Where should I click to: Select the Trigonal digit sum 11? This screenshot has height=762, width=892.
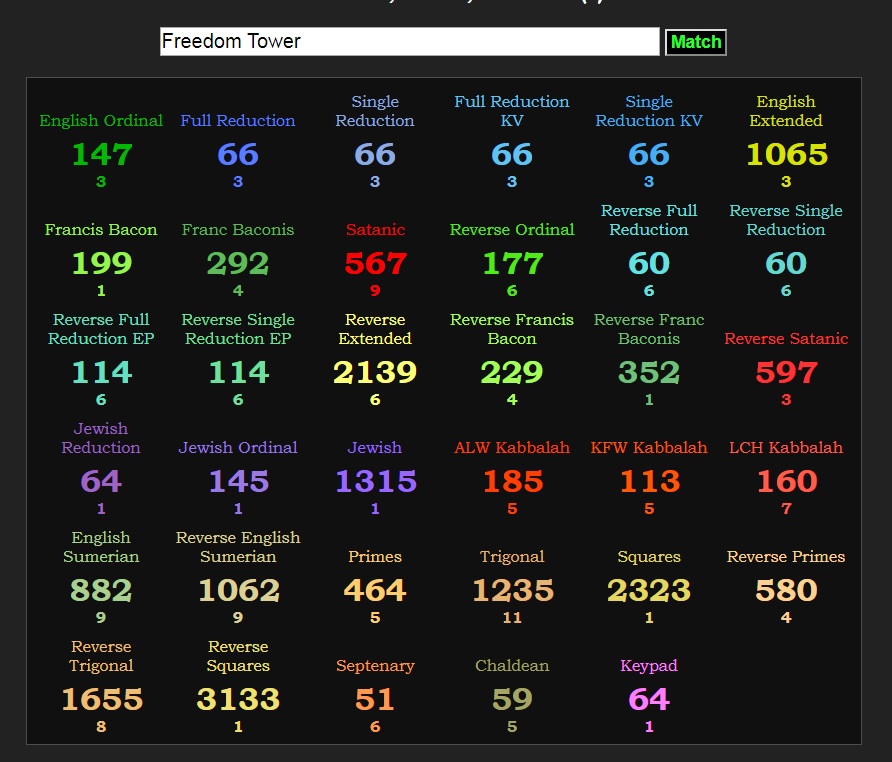coord(512,617)
